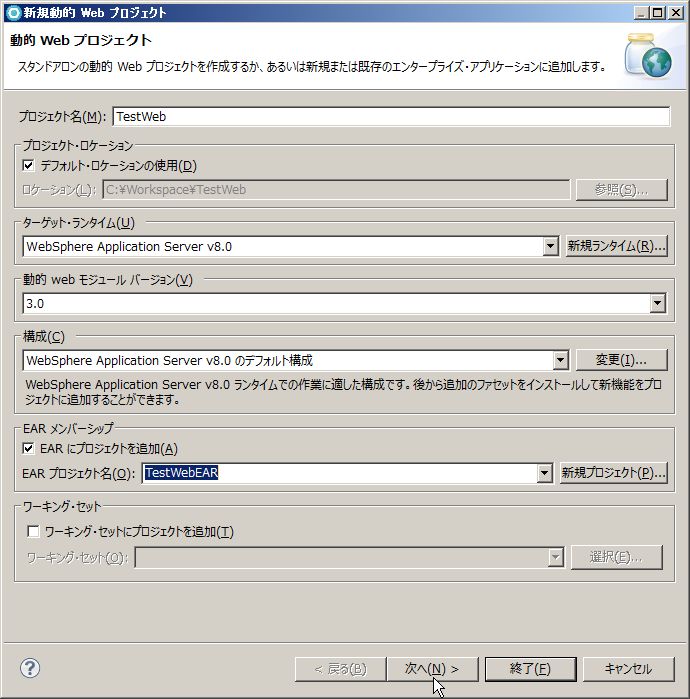
Task: Click the Eclipse icon in title bar
Action: pyautogui.click(x=12, y=12)
